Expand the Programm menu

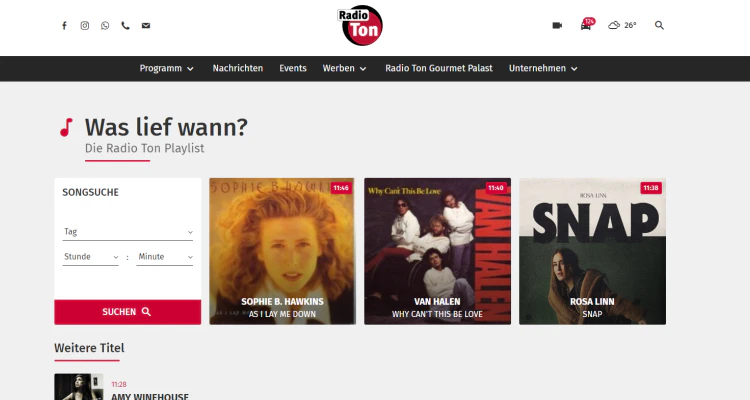pos(166,68)
